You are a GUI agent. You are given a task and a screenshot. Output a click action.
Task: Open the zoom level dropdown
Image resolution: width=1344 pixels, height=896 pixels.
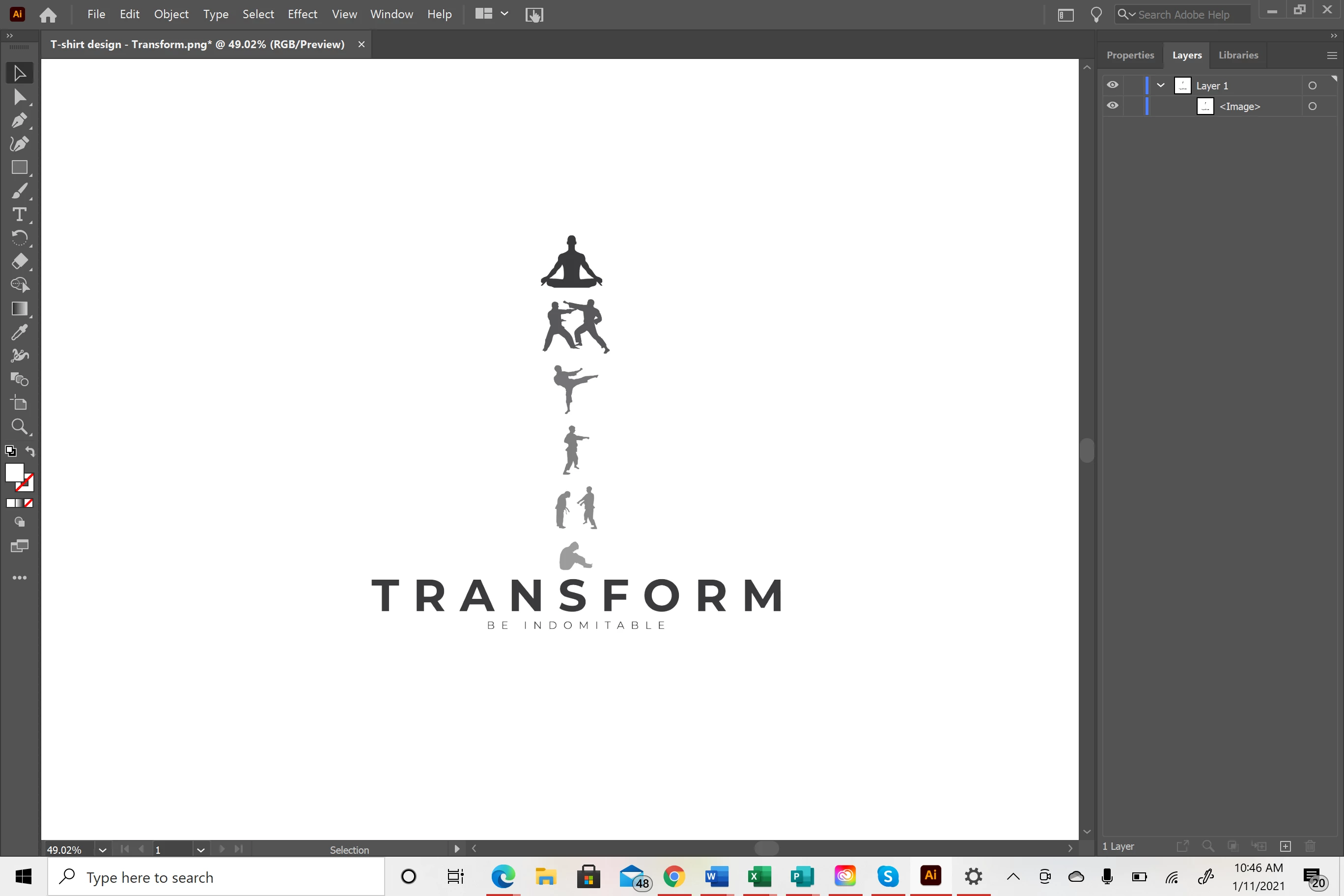tap(102, 850)
